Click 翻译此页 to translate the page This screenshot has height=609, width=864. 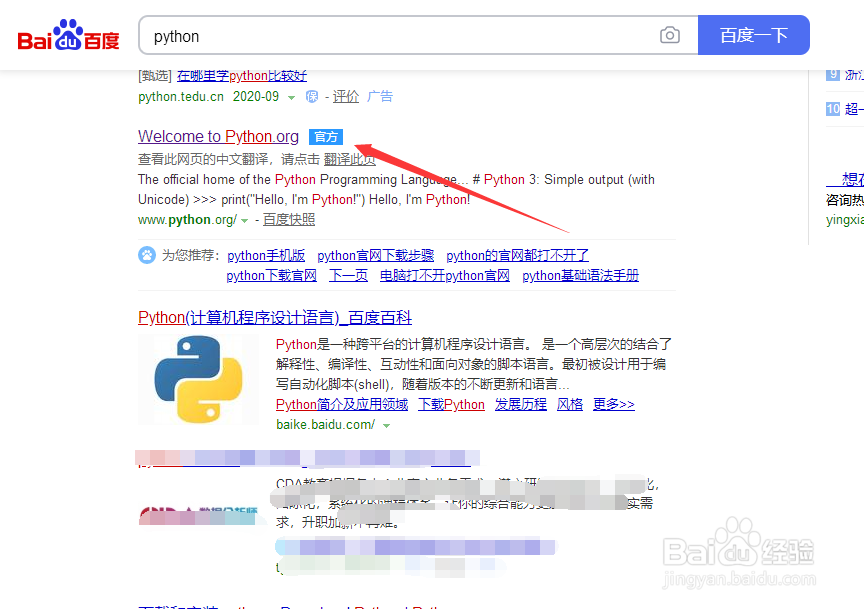[349, 159]
